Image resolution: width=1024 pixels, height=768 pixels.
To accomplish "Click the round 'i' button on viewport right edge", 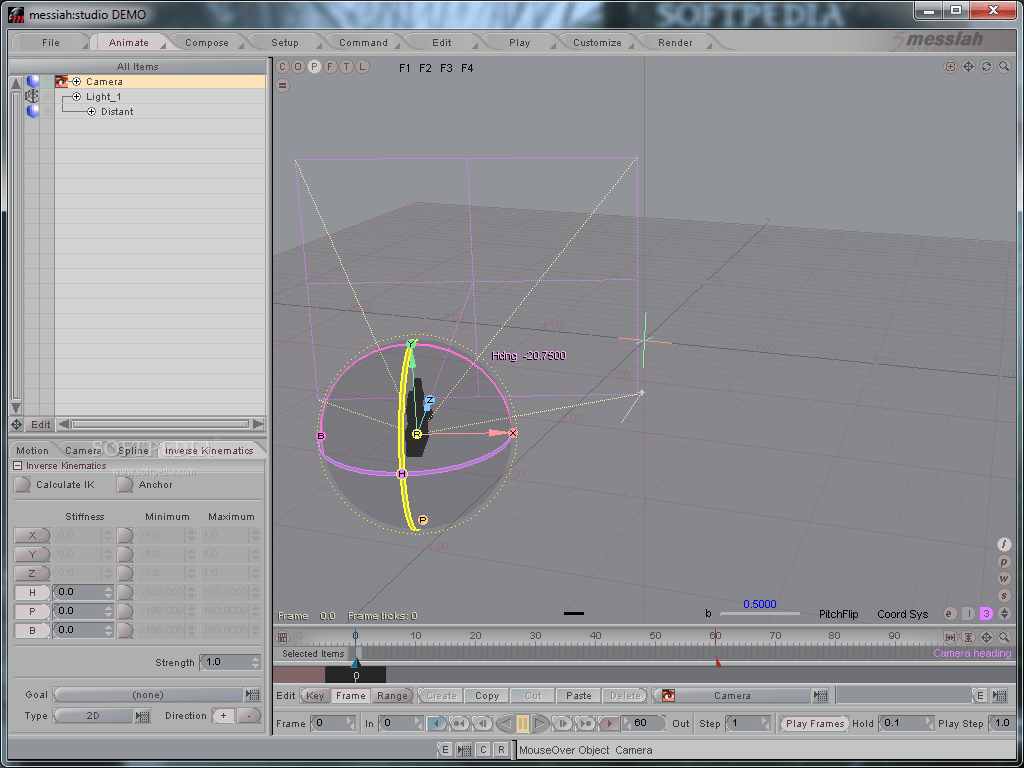I will (1004, 545).
